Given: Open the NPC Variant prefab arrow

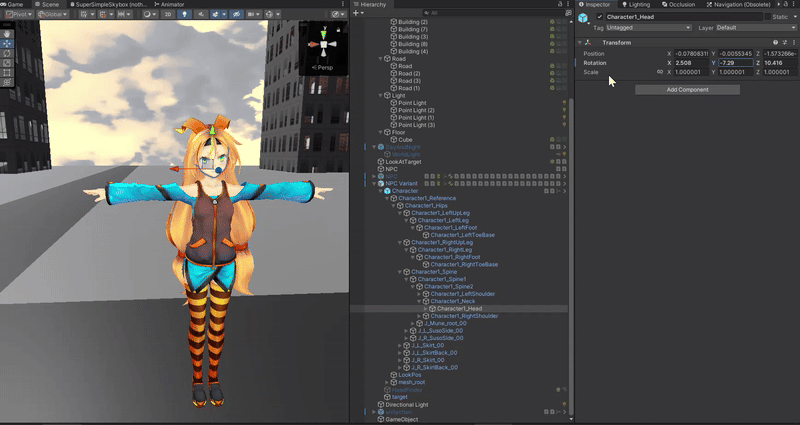Looking at the screenshot, I should coord(564,184).
